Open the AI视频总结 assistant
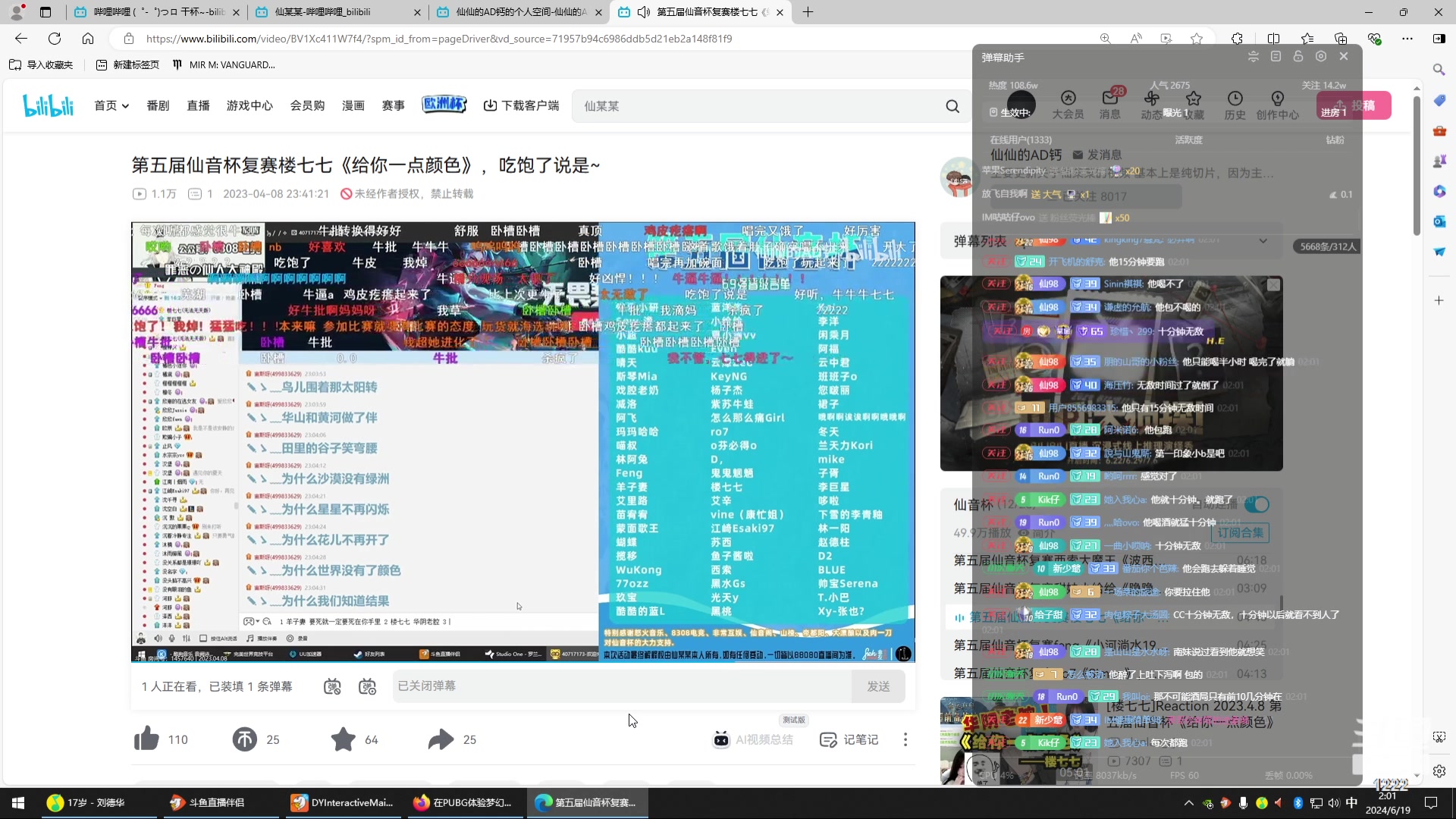 (x=752, y=739)
